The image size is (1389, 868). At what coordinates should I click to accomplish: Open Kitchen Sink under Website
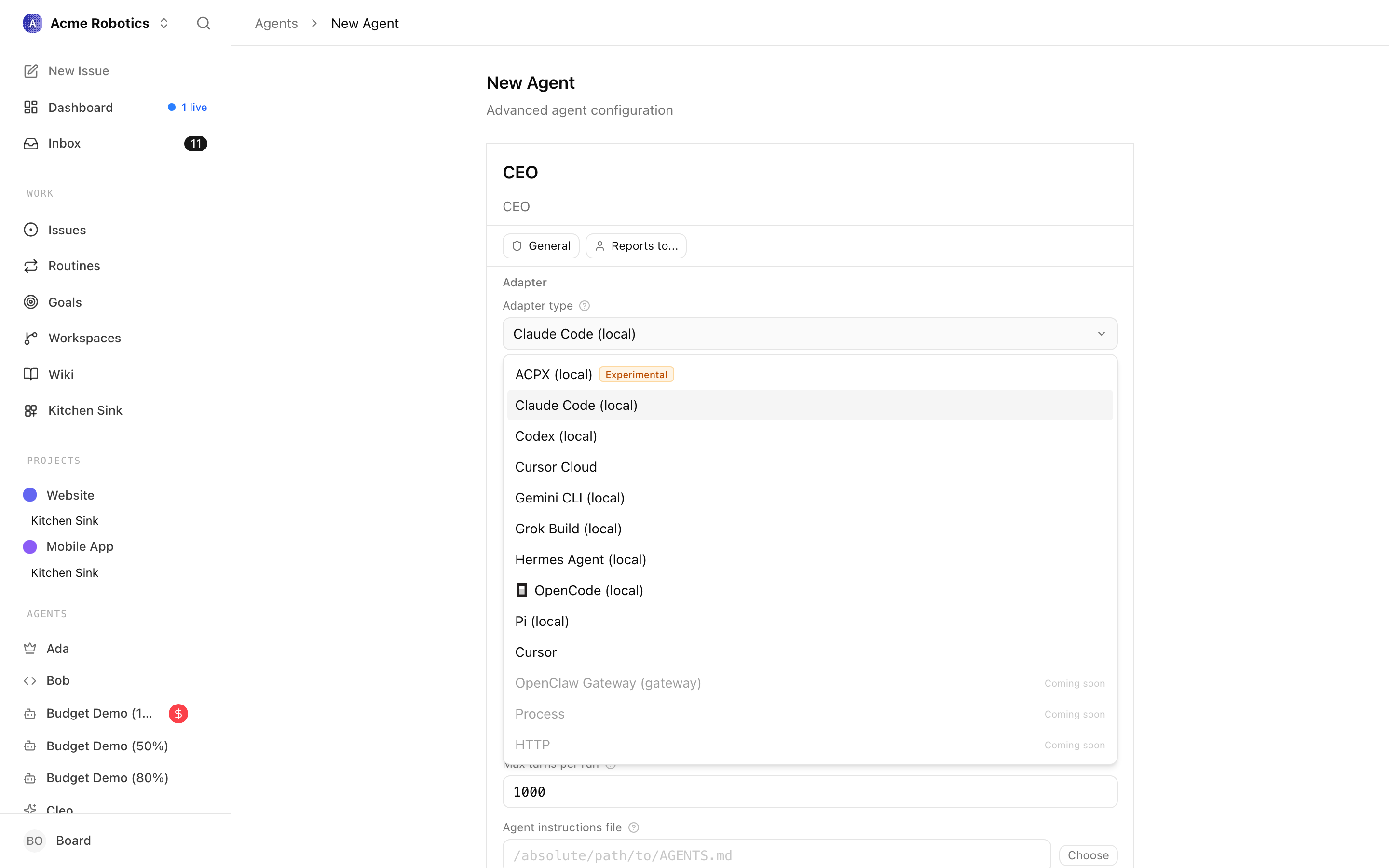click(x=64, y=521)
